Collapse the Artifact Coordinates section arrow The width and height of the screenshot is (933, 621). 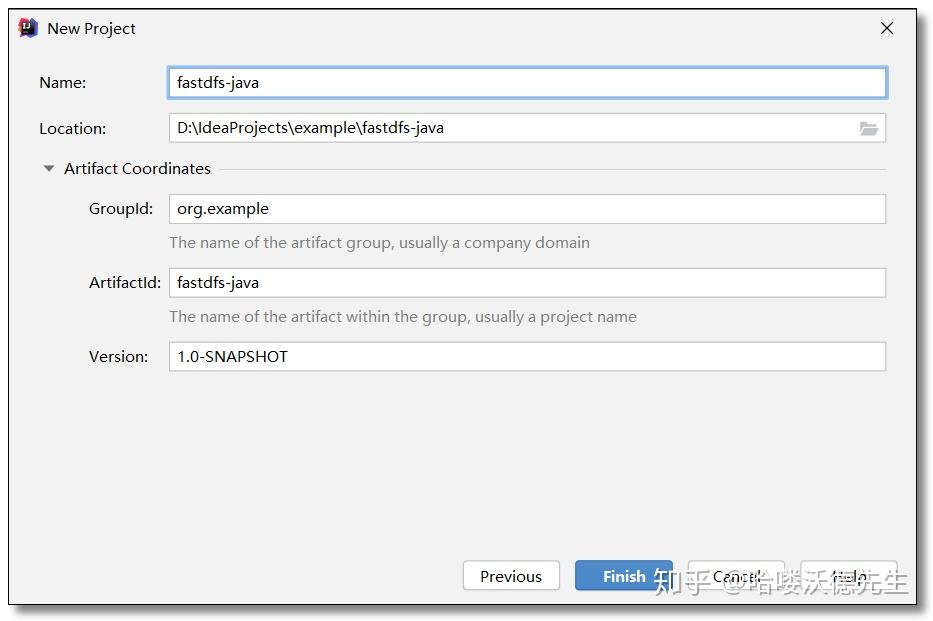click(x=48, y=168)
